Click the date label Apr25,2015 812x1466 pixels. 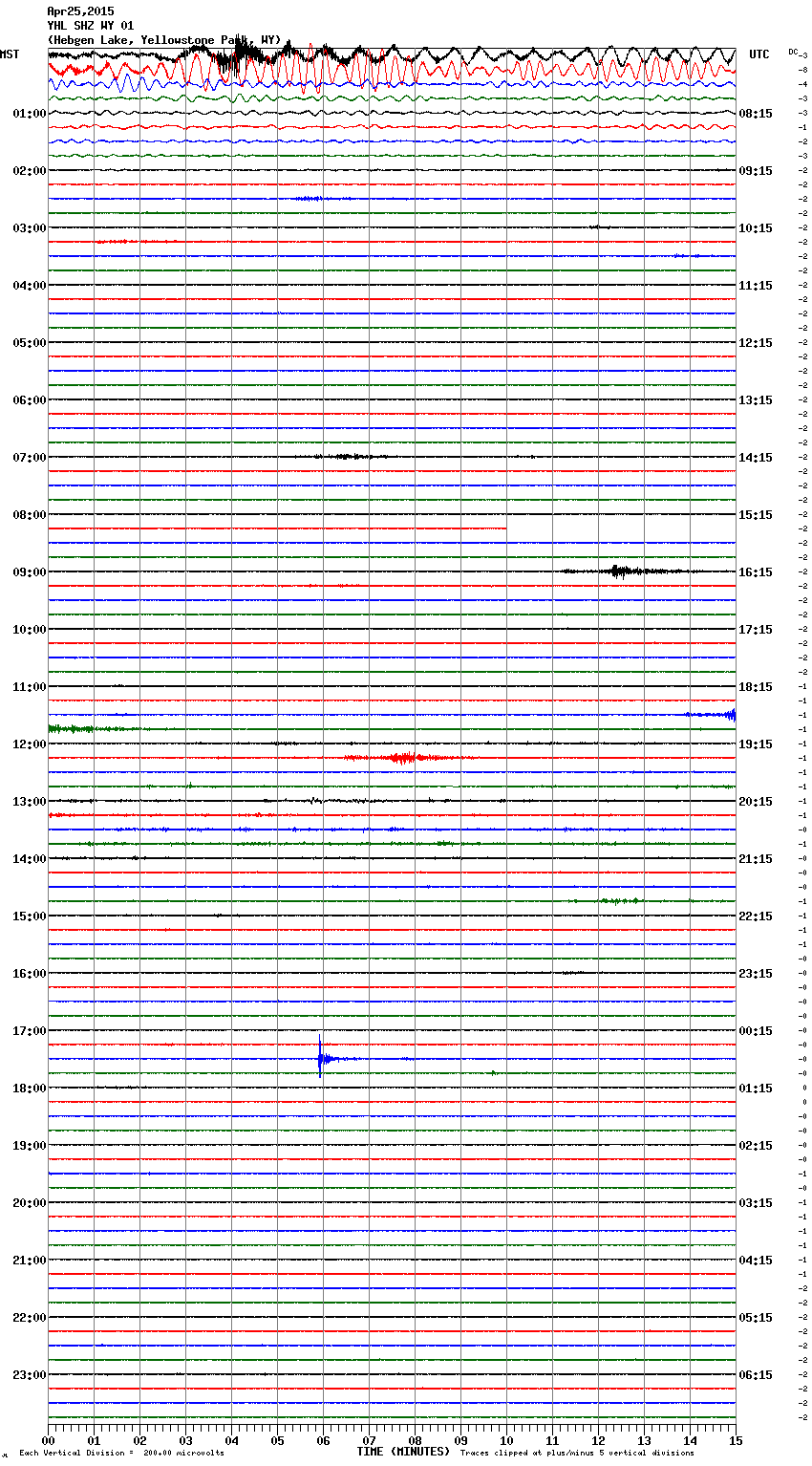(x=80, y=11)
